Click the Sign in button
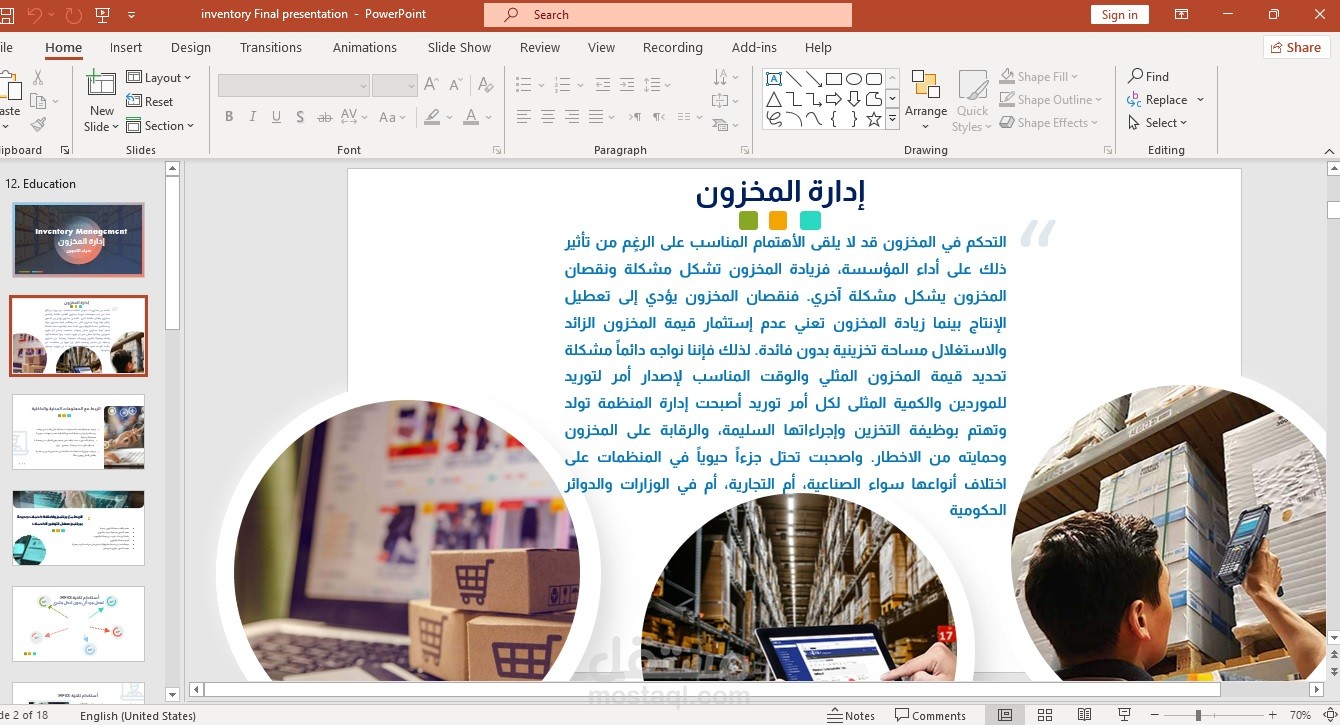The image size is (1340, 725). click(1119, 14)
